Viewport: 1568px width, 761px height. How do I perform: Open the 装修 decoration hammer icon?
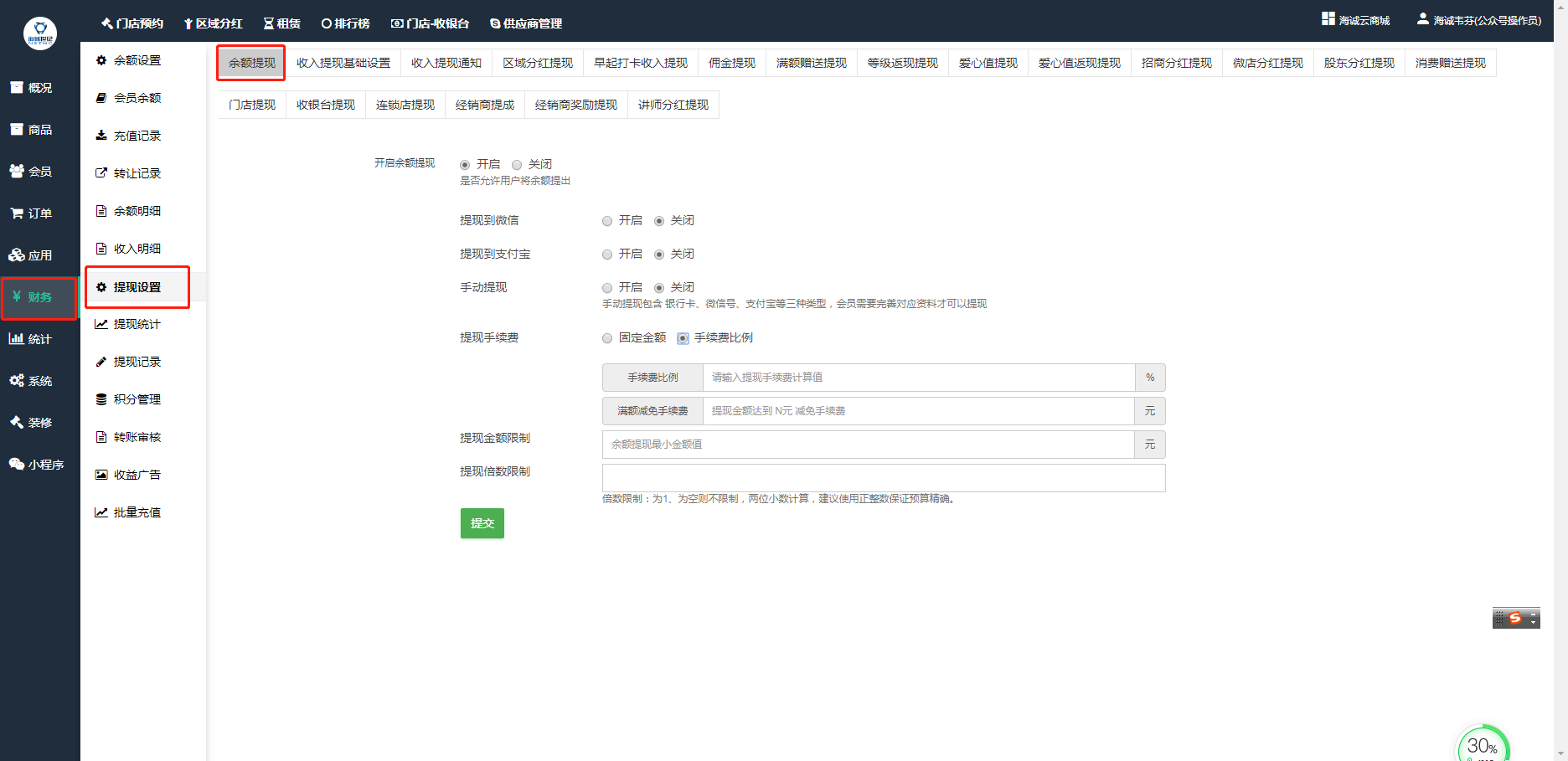17,422
